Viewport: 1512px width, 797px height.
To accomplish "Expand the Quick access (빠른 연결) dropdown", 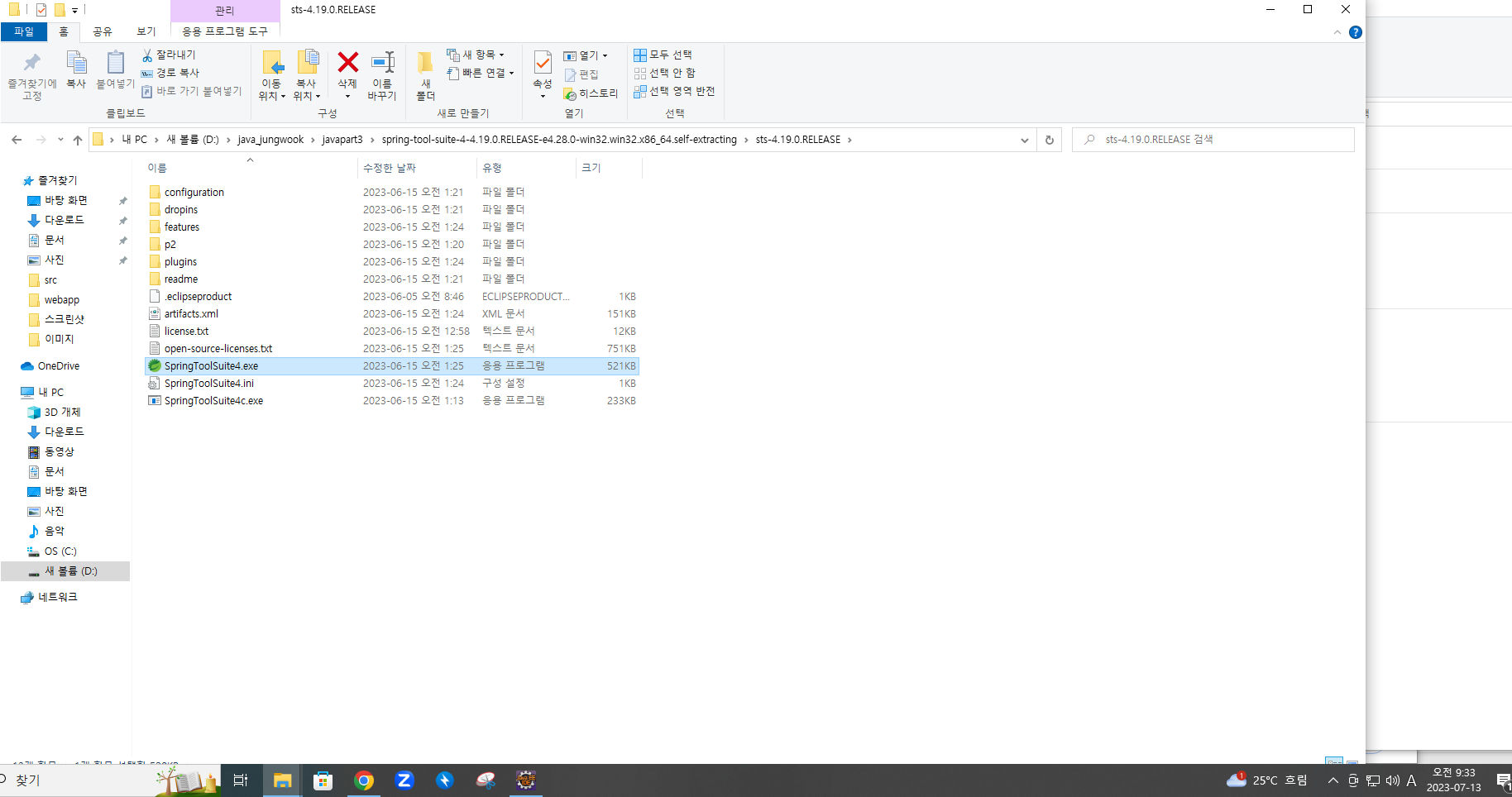I will (481, 73).
